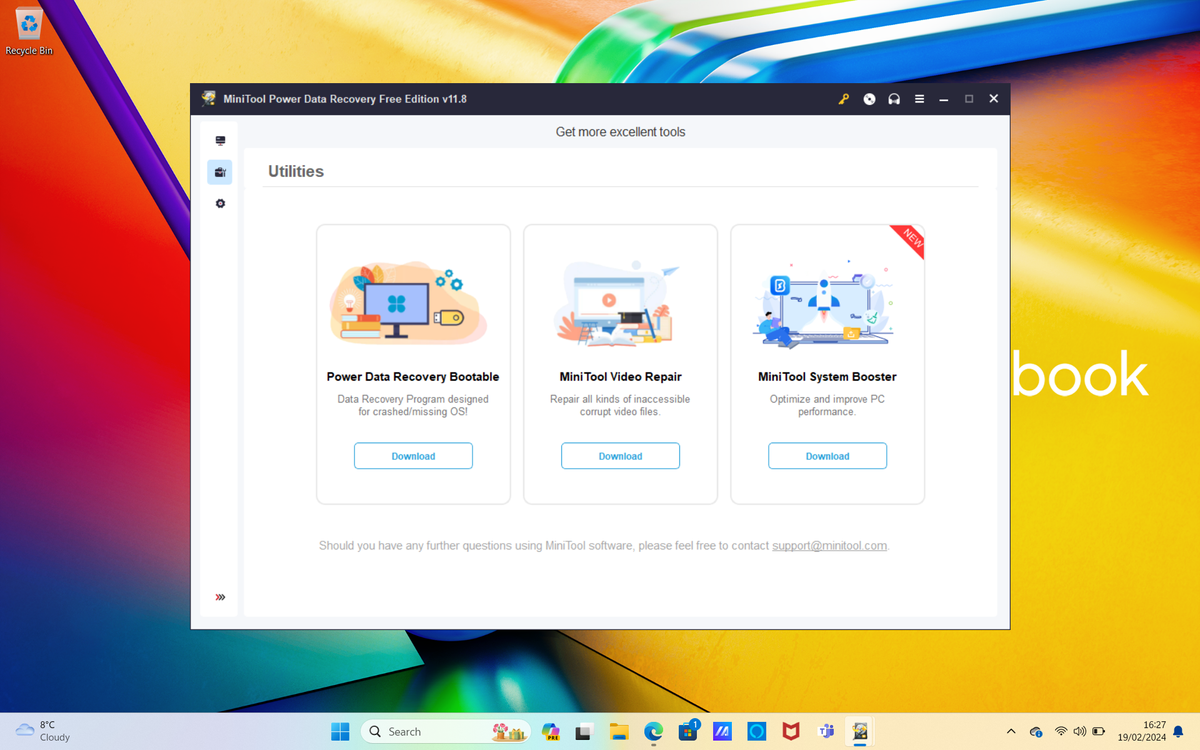This screenshot has height=750, width=1200.
Task: Launch Microsoft Edge from taskbar
Action: [653, 731]
